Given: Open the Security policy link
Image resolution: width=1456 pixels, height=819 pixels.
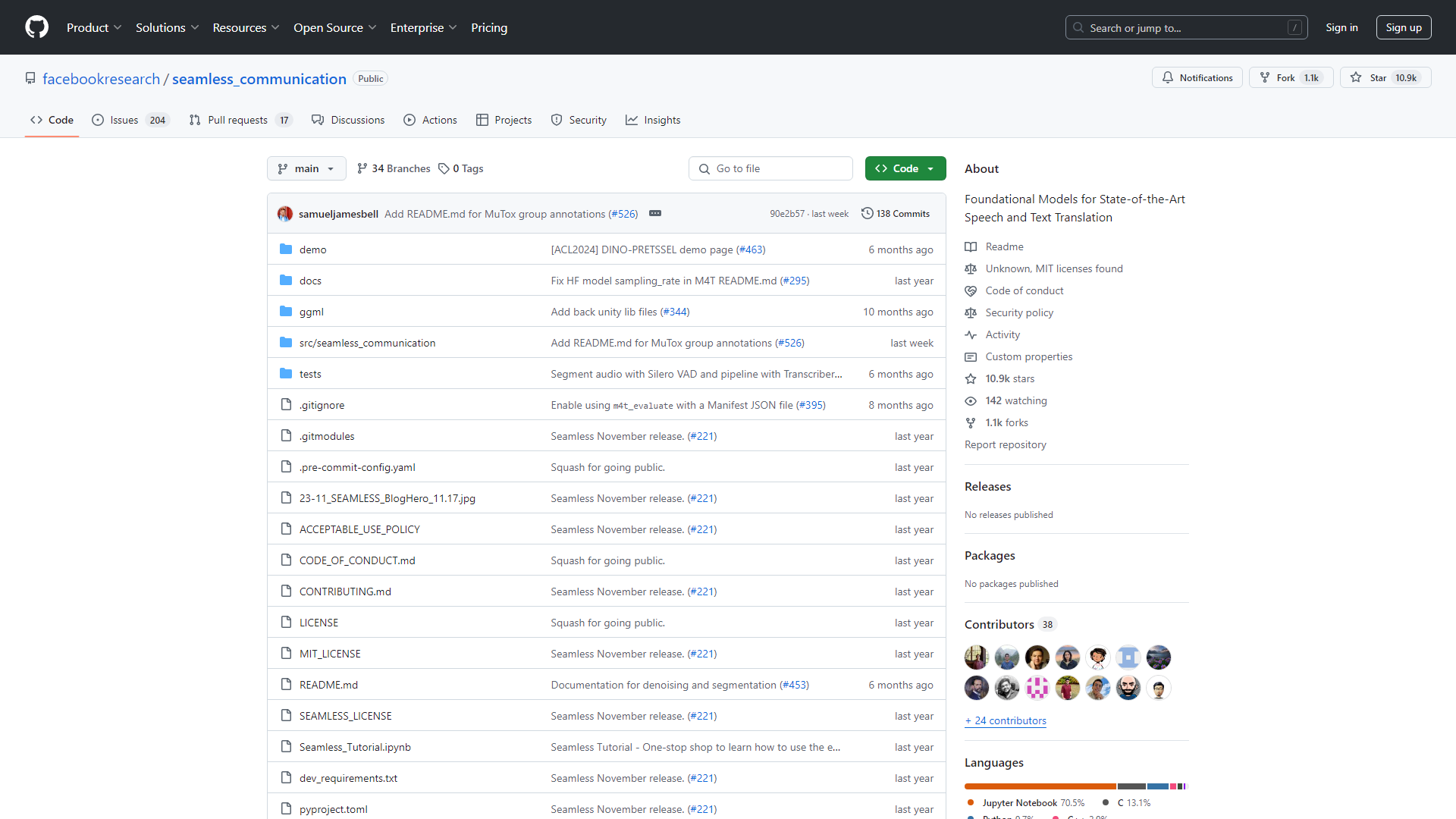Looking at the screenshot, I should (1020, 312).
